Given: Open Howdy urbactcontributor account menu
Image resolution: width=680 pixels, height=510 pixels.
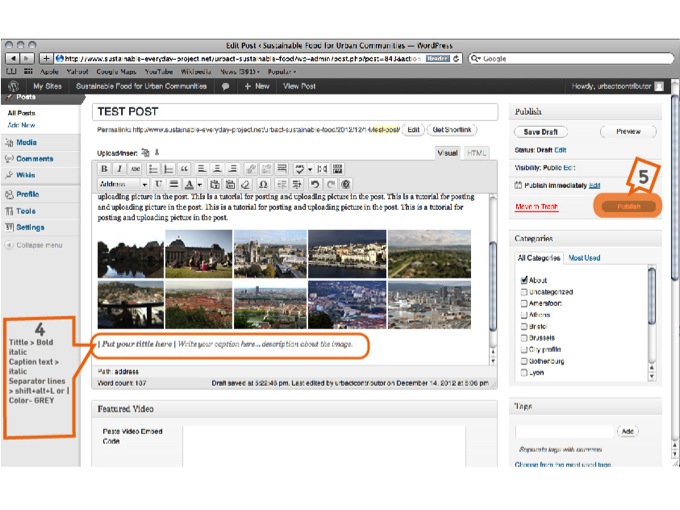Looking at the screenshot, I should coord(617,86).
